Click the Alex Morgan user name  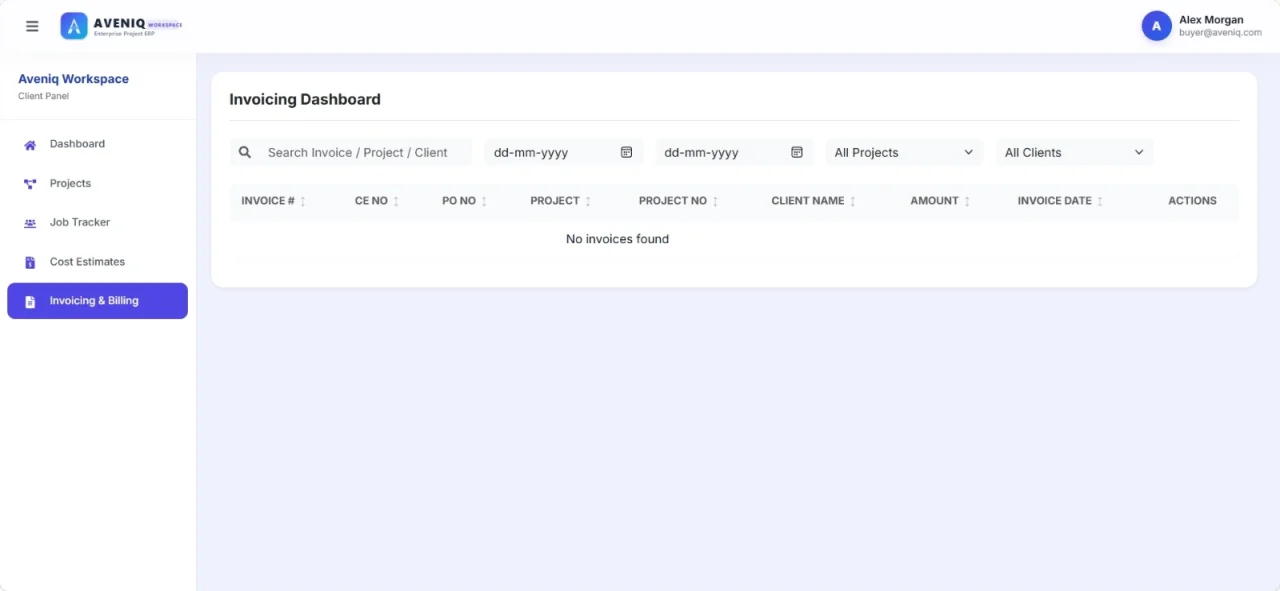(1211, 20)
